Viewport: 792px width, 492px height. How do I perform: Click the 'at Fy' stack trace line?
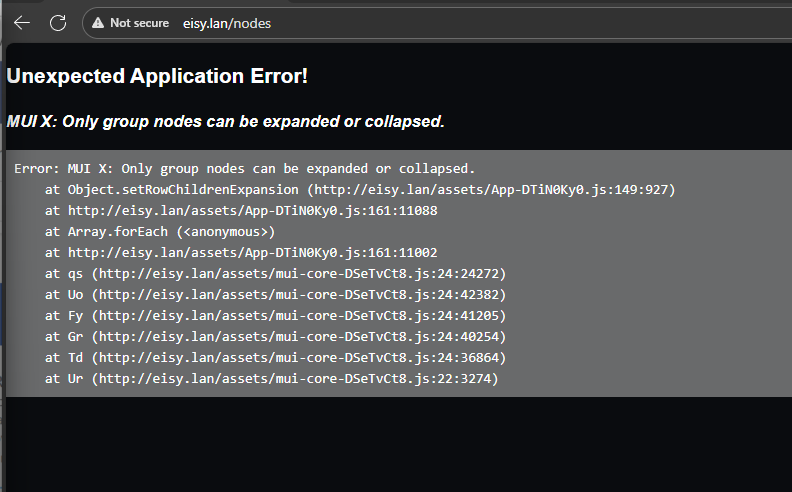point(275,316)
